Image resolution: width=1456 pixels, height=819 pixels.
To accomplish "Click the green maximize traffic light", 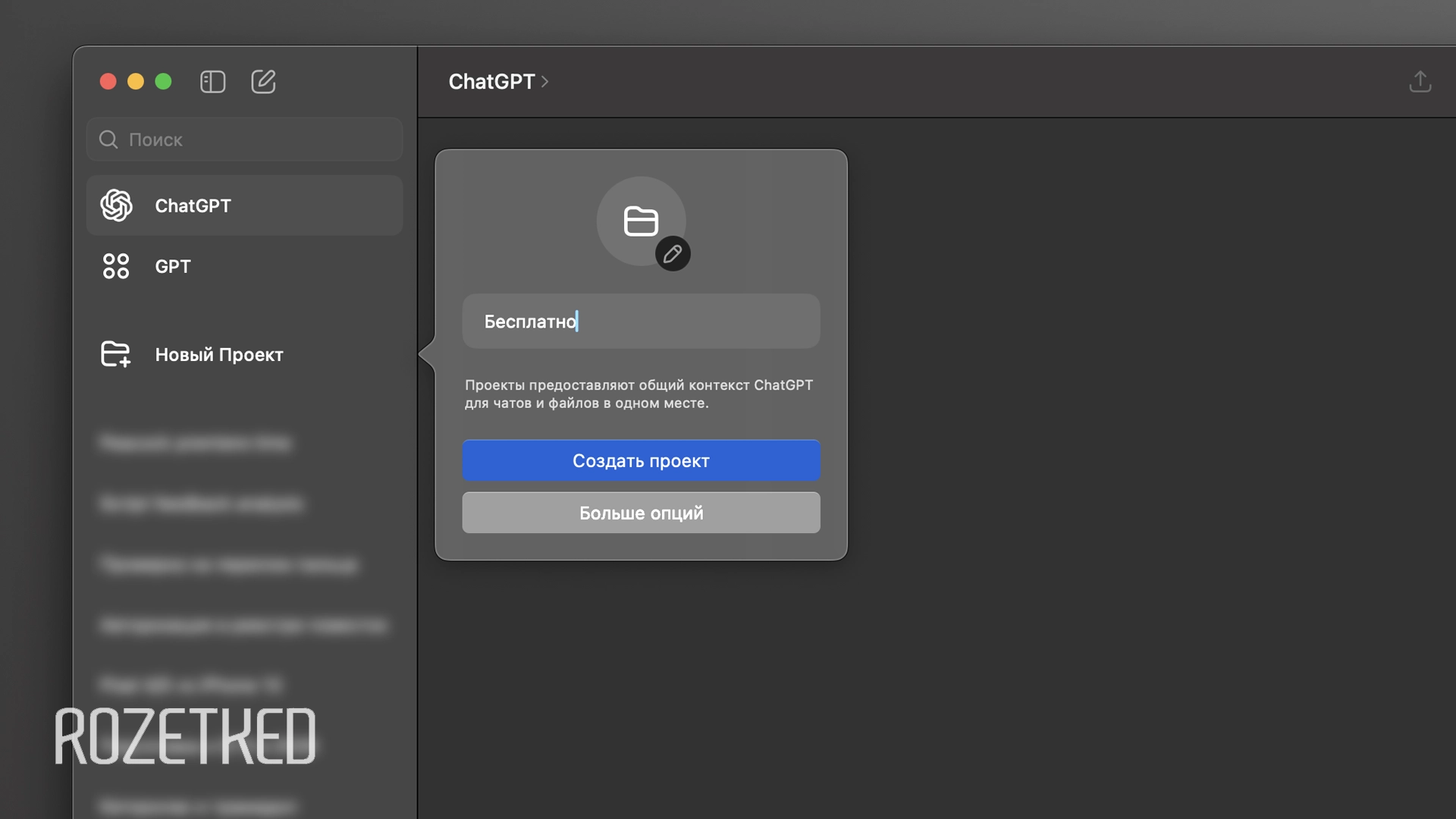I will tap(164, 80).
